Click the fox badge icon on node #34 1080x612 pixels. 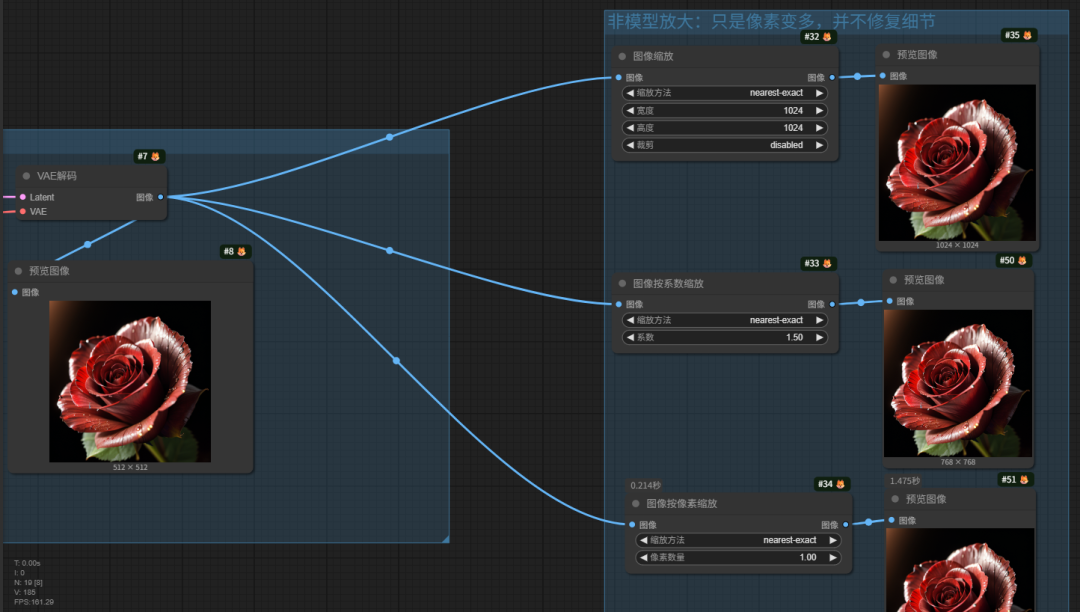pos(840,484)
